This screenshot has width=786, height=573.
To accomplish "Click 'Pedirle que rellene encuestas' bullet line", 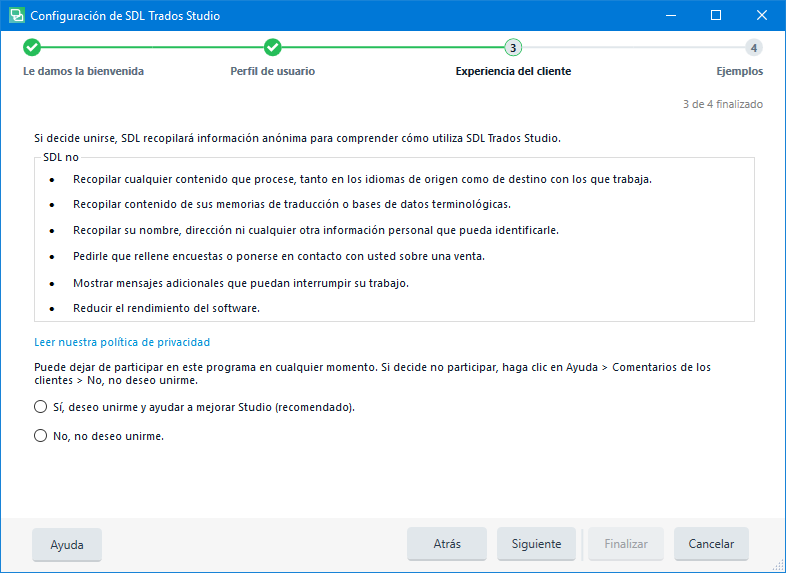I will coord(279,257).
